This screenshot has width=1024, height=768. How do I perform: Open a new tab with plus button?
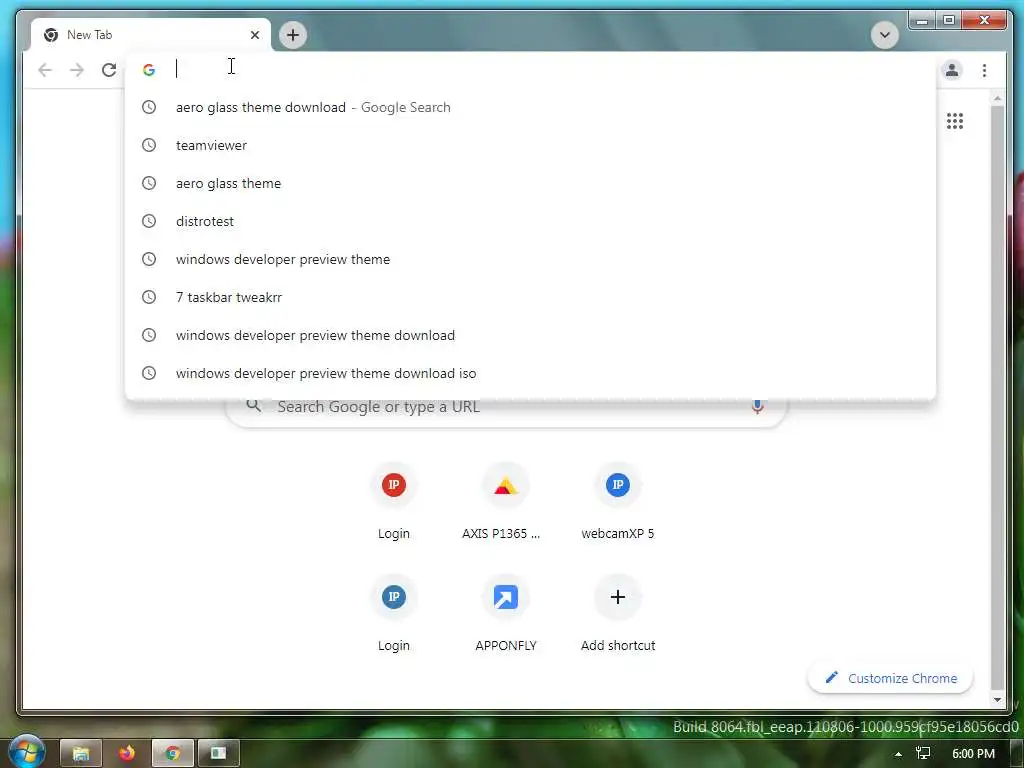[293, 35]
